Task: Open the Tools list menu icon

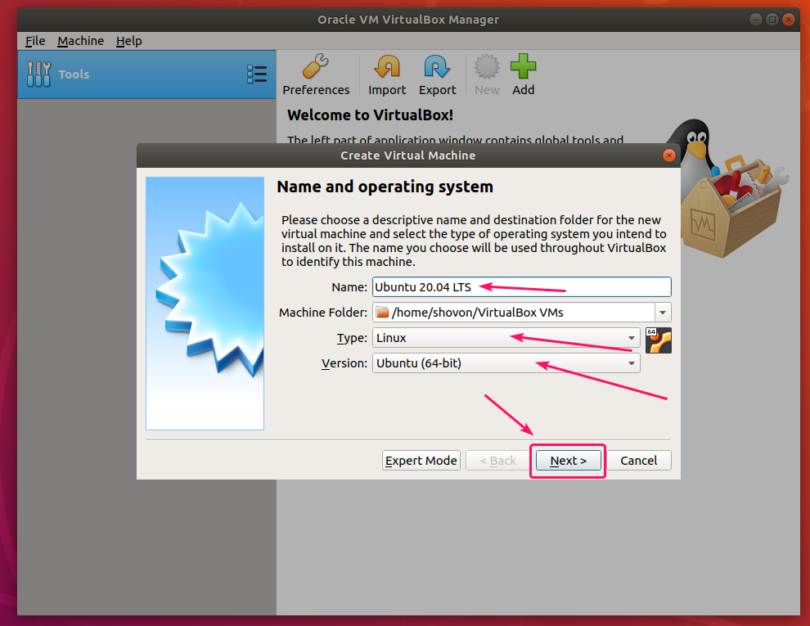Action: (x=257, y=74)
